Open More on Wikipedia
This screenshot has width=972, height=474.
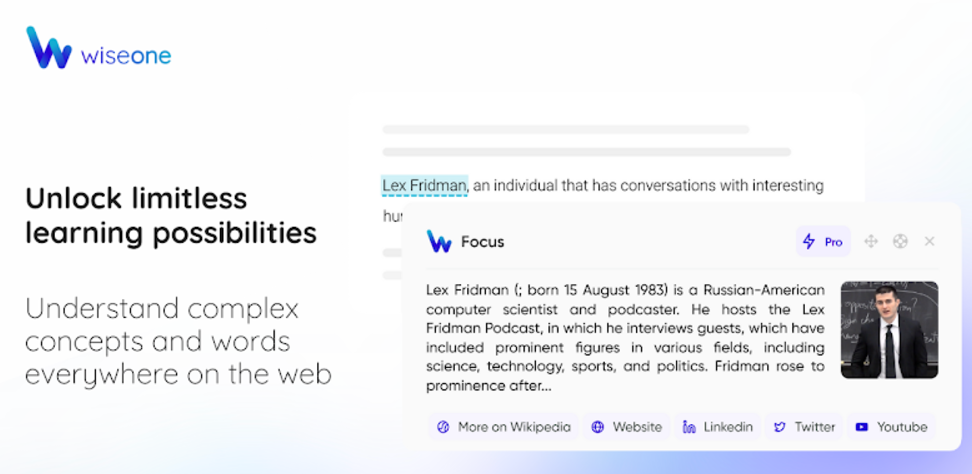(x=503, y=427)
